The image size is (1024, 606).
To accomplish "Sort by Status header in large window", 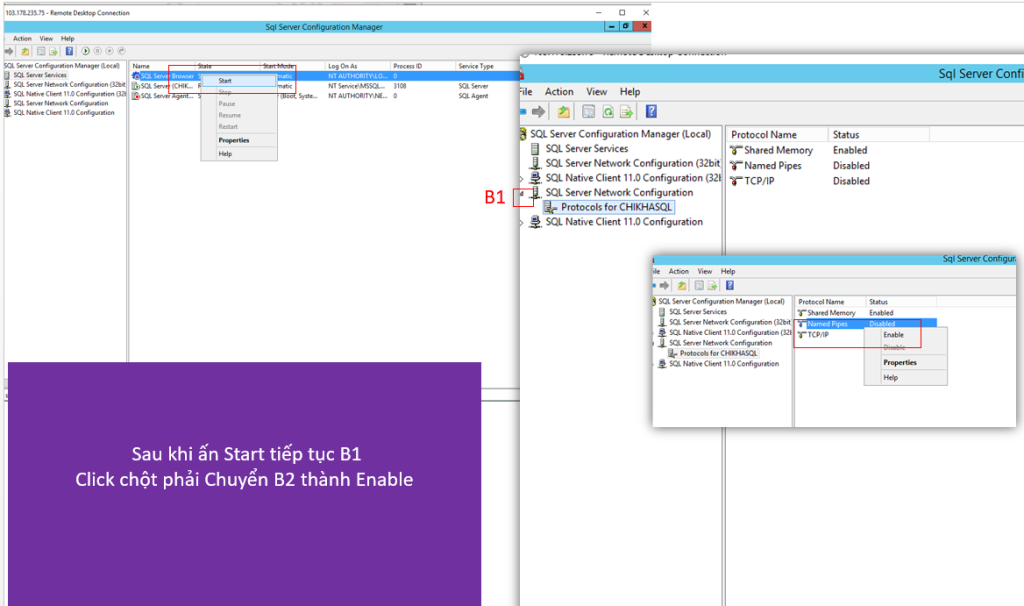I will coord(878,135).
